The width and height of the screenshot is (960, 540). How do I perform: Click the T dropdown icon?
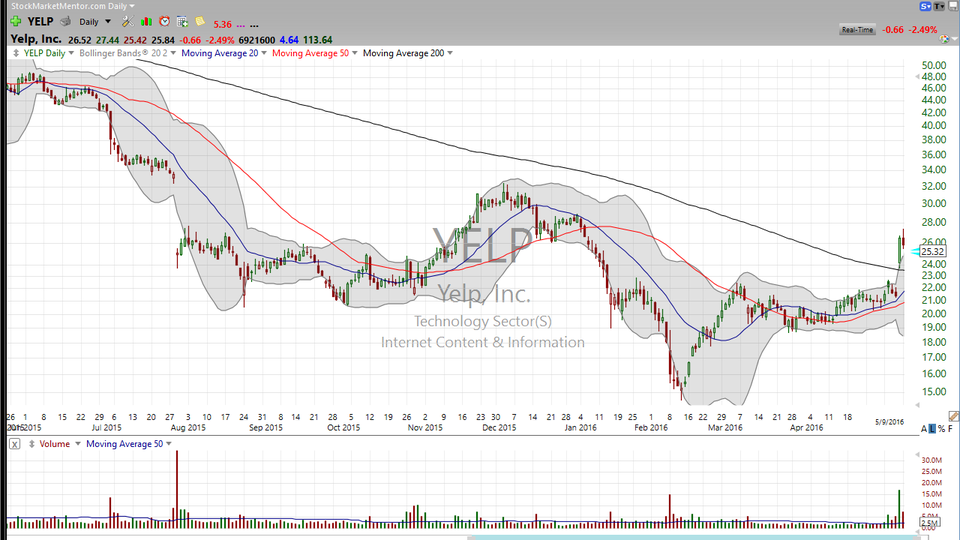(939, 6)
